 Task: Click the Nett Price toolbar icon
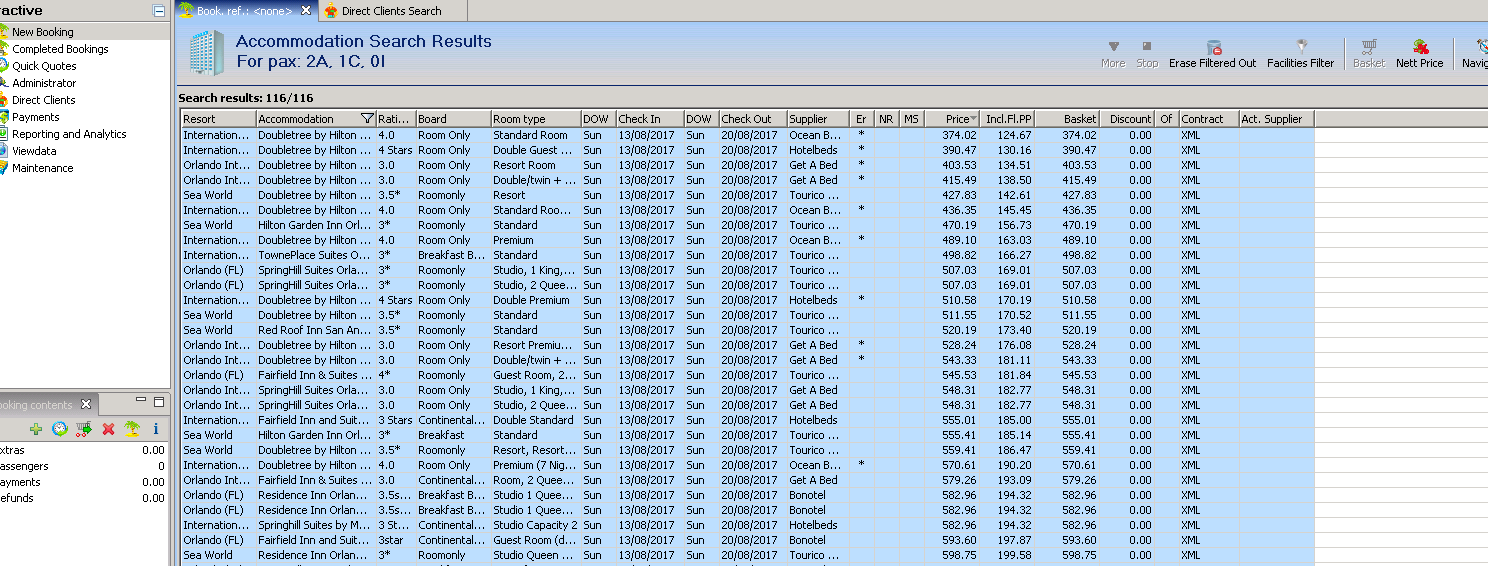1419,54
